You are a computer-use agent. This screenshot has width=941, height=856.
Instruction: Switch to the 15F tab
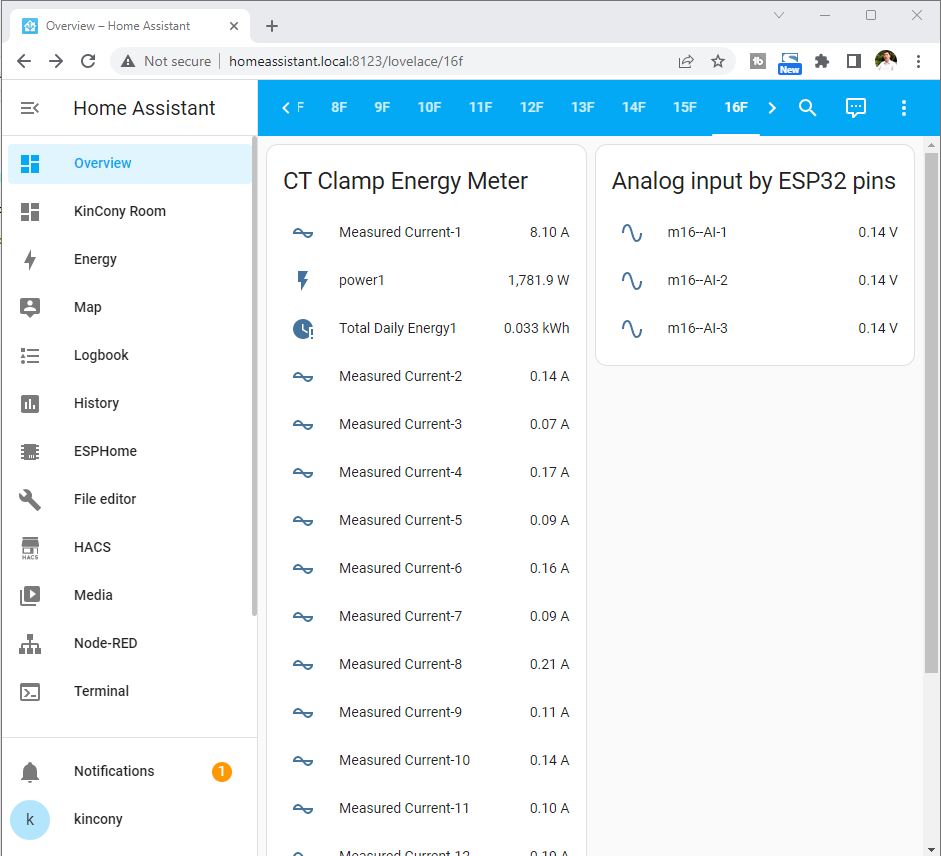coord(684,107)
